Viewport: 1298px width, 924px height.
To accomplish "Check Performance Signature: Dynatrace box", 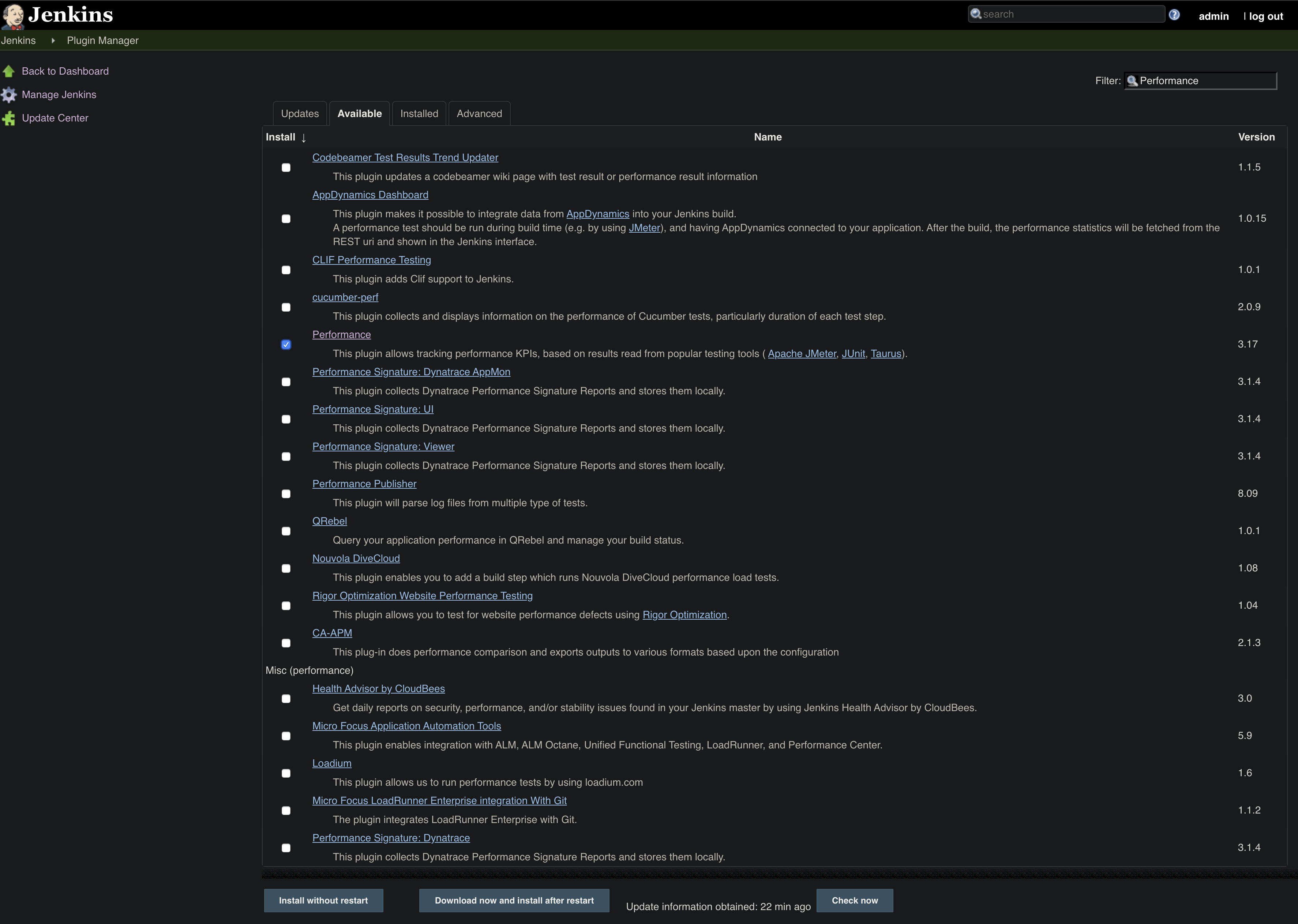I will [286, 848].
